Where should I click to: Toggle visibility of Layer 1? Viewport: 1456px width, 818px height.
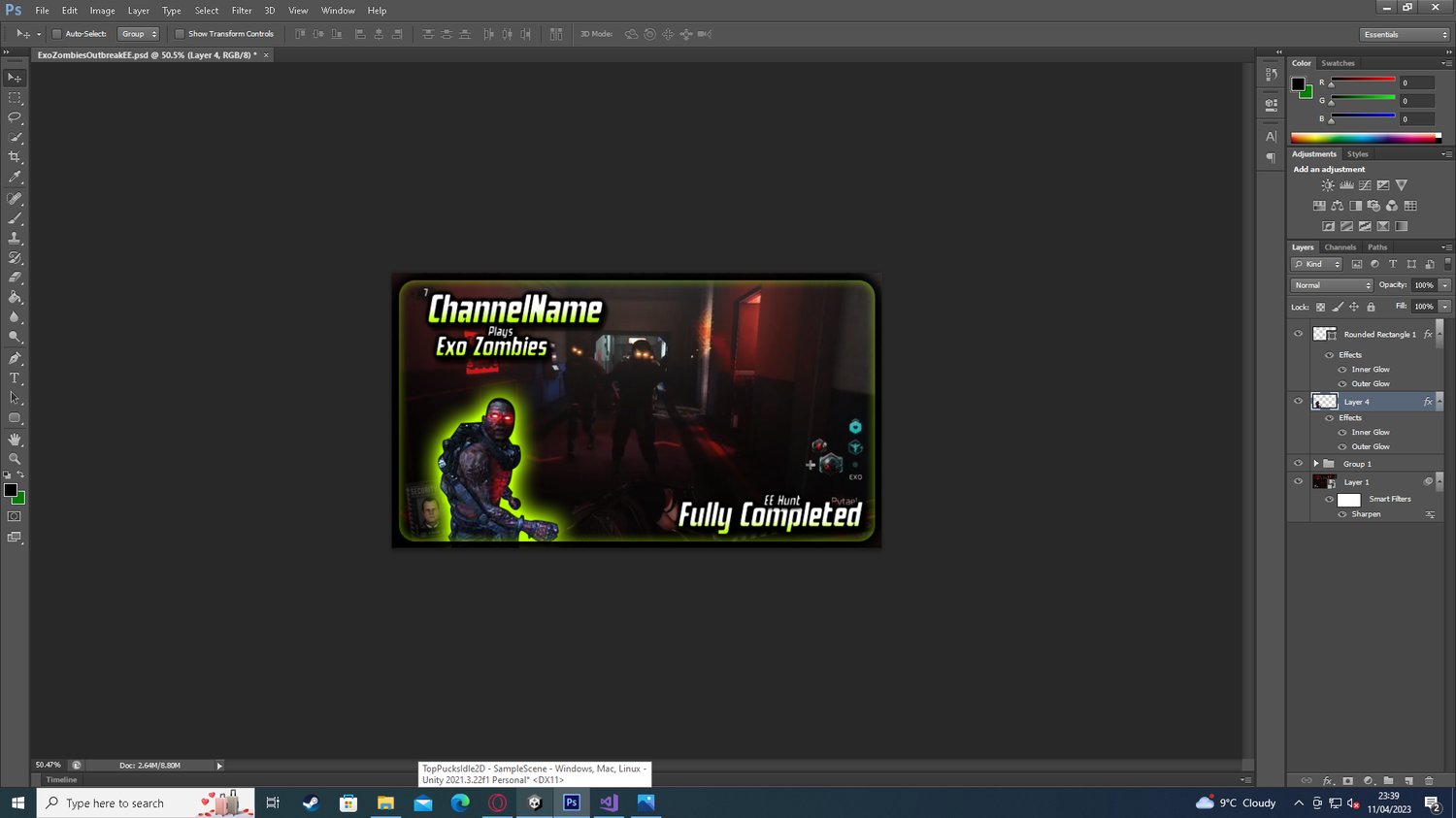(x=1298, y=481)
